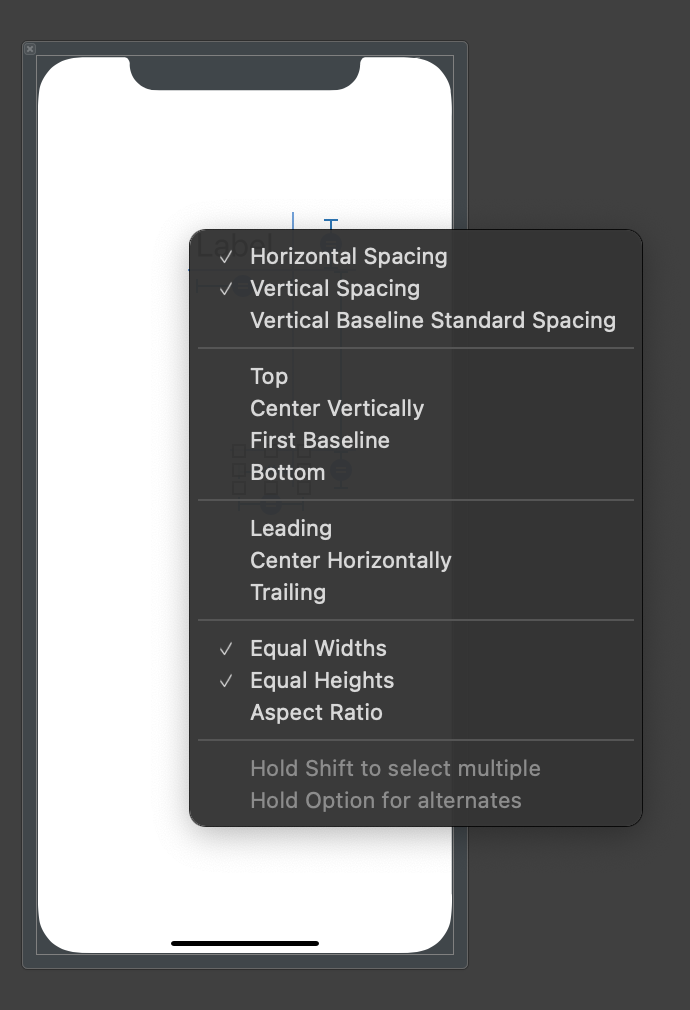This screenshot has height=1010, width=690.
Task: Apply the Leading constraint
Action: 291,528
